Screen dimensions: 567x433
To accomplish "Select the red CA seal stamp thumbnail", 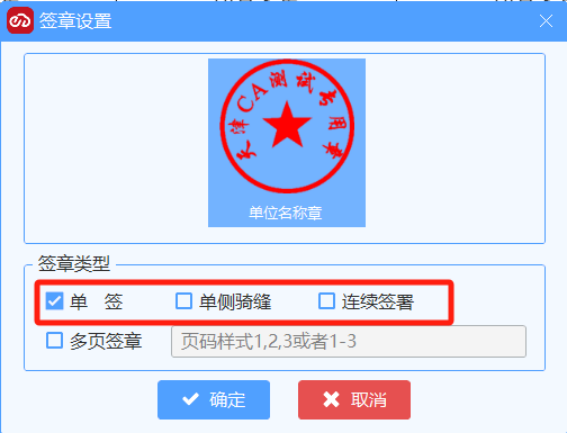I will coord(287,143).
